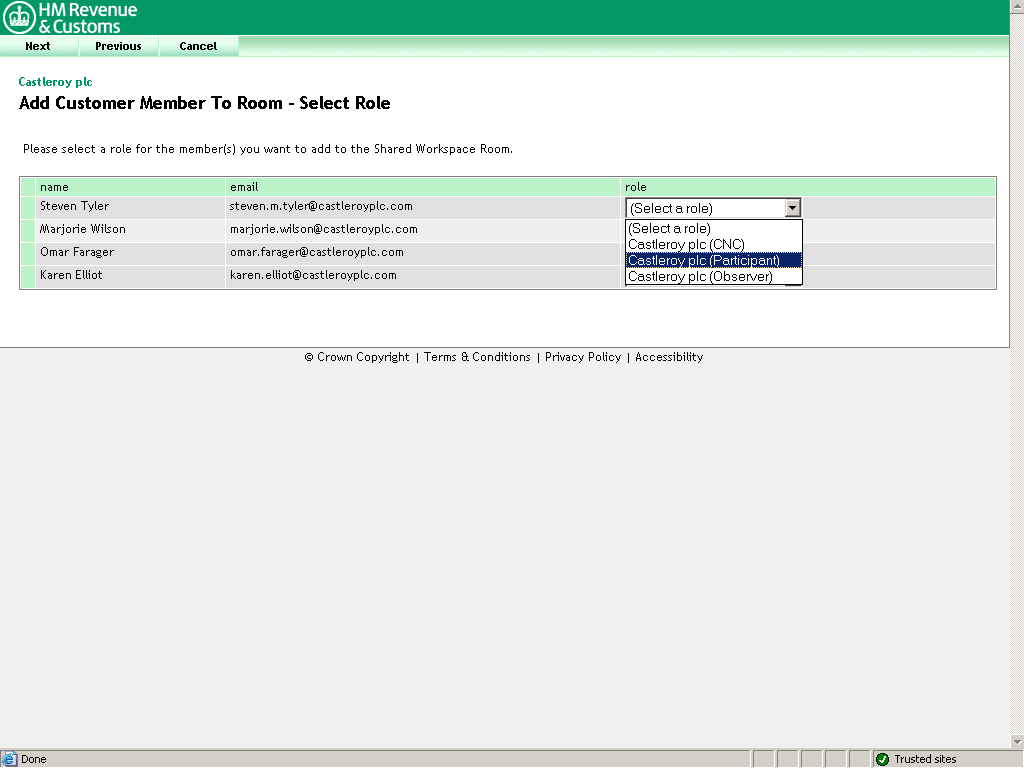Open the Terms & Conditions link

(x=477, y=357)
